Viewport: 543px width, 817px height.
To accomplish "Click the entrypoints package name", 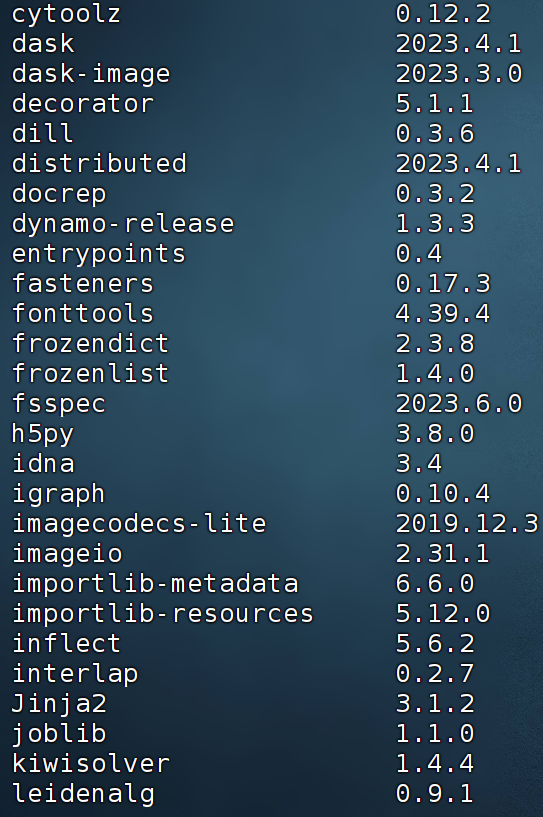I will (x=98, y=254).
